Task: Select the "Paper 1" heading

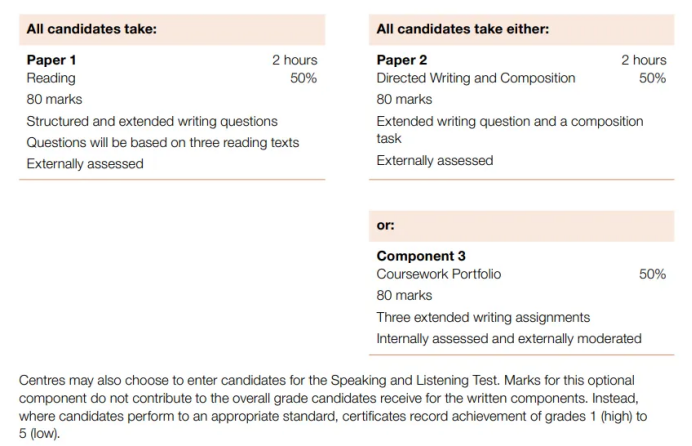Action: [51, 60]
